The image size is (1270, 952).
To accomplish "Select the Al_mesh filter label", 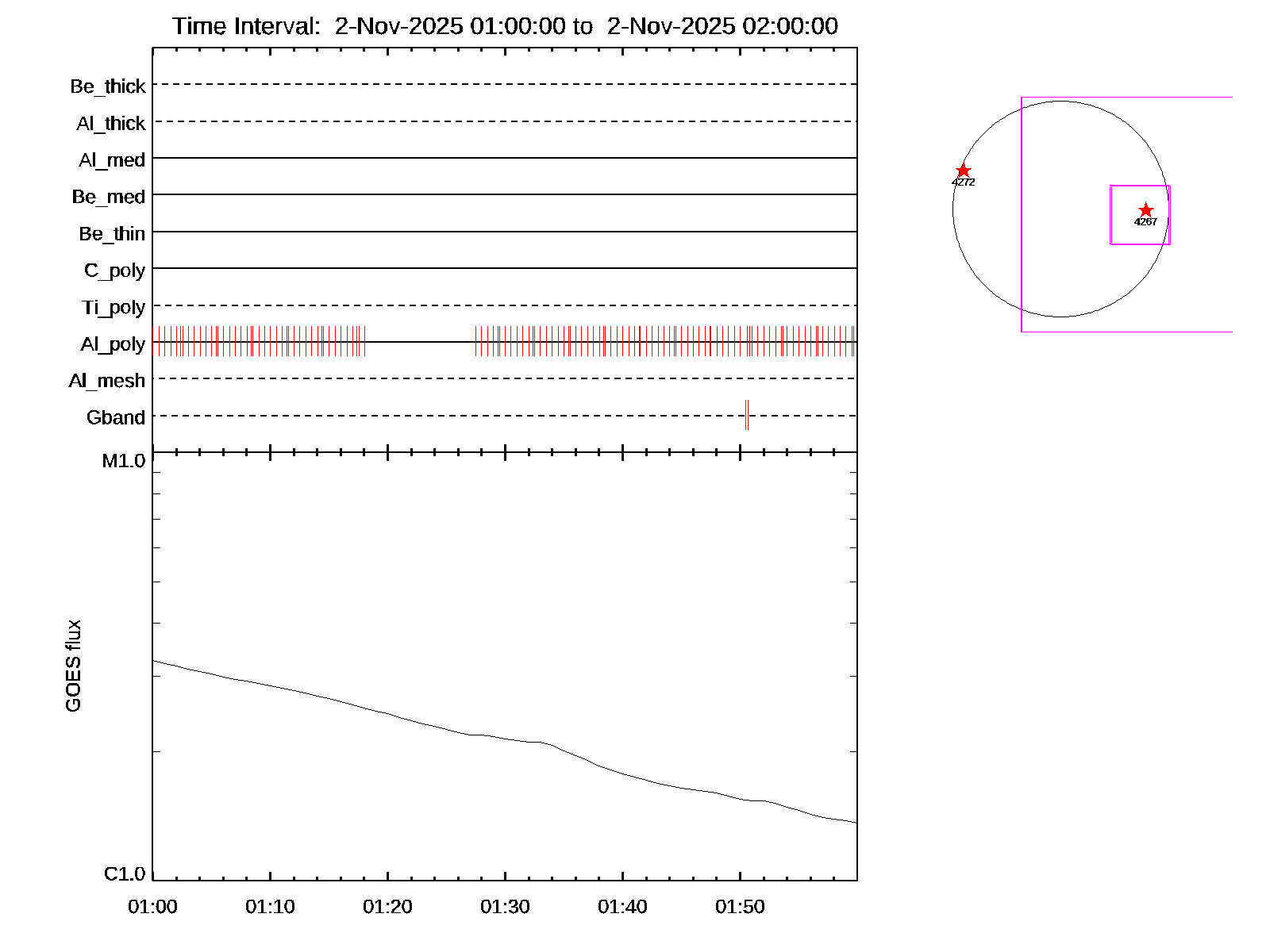I will 107,381.
